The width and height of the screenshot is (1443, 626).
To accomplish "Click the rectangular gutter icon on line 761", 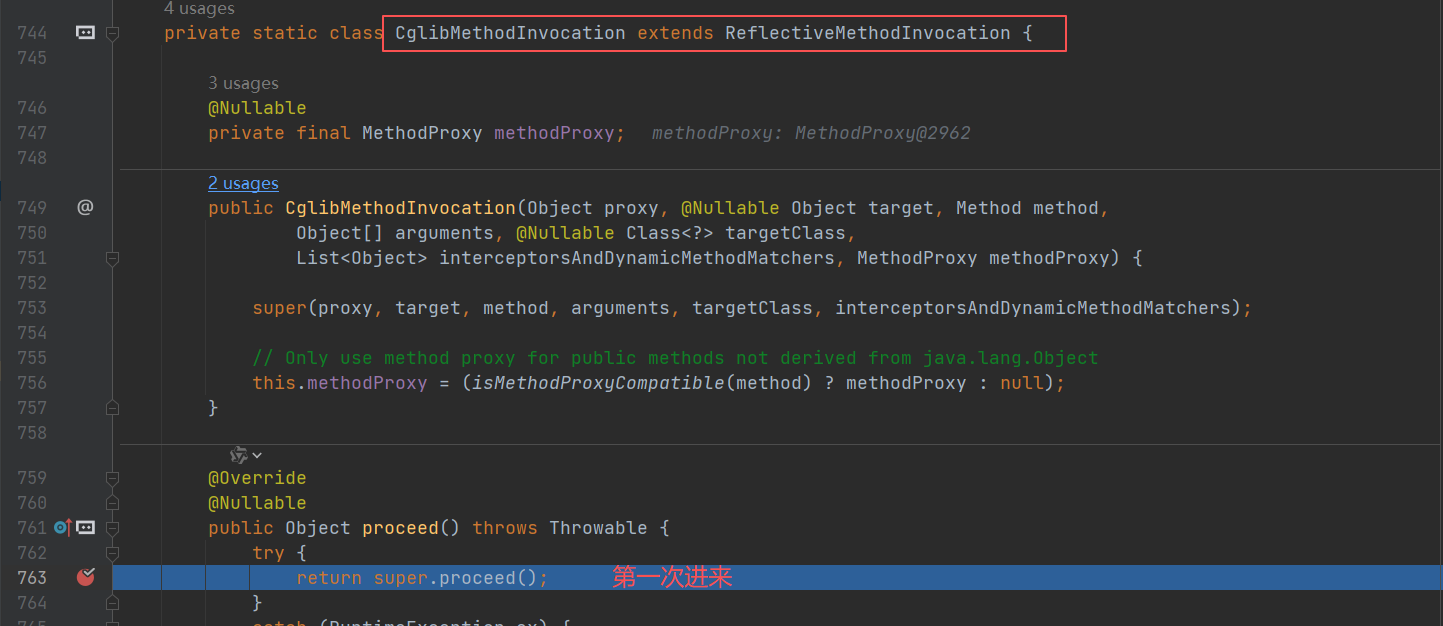I will [86, 527].
